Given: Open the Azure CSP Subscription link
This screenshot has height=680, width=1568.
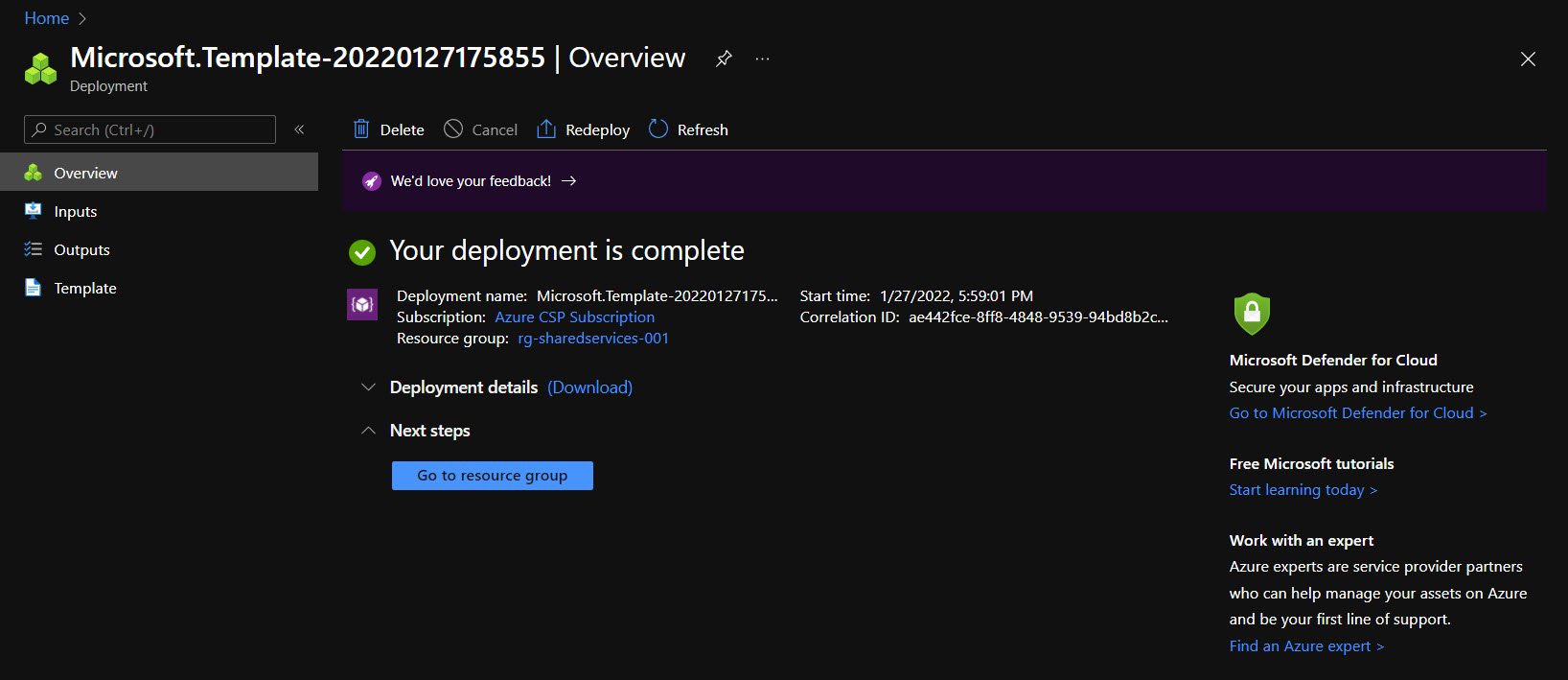Looking at the screenshot, I should [575, 317].
